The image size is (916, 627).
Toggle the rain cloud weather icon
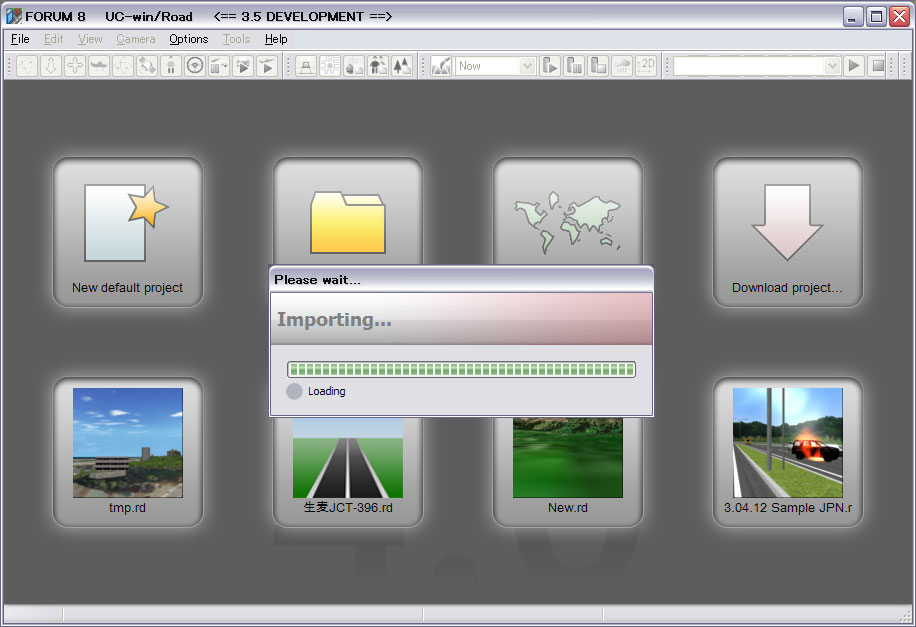click(622, 65)
